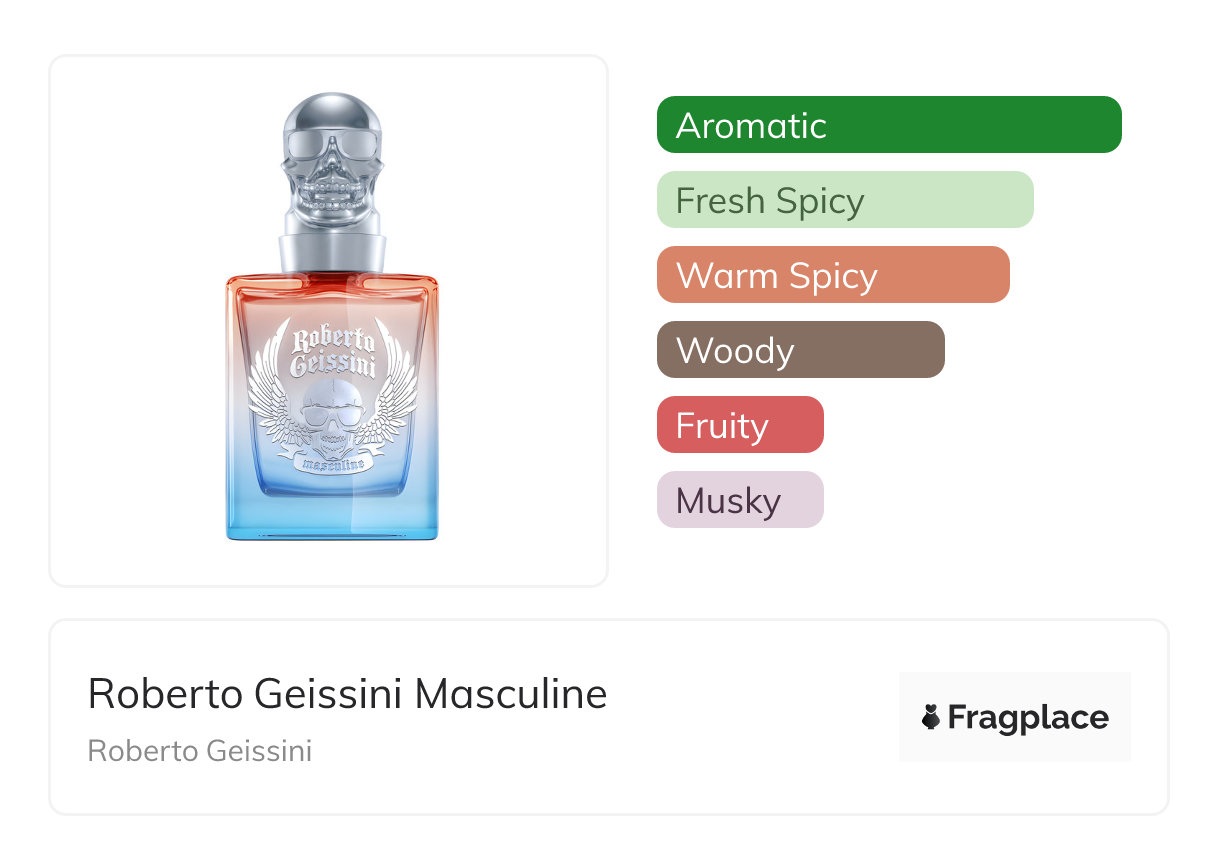This screenshot has width=1218, height=864.
Task: Choose the orange Warm Spicy accord bar
Action: coord(832,275)
